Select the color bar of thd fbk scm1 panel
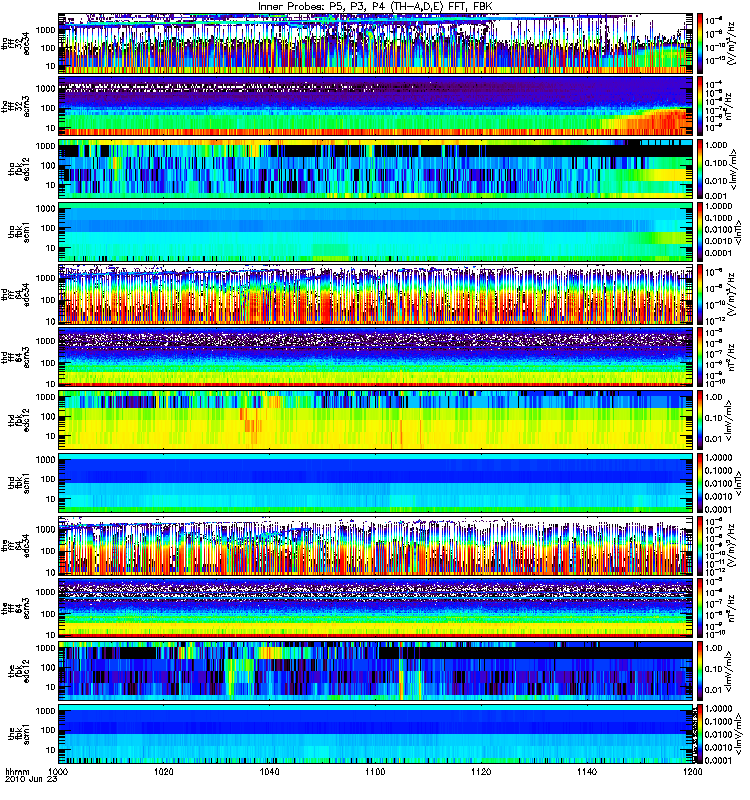This screenshot has width=750, height=800. click(699, 483)
